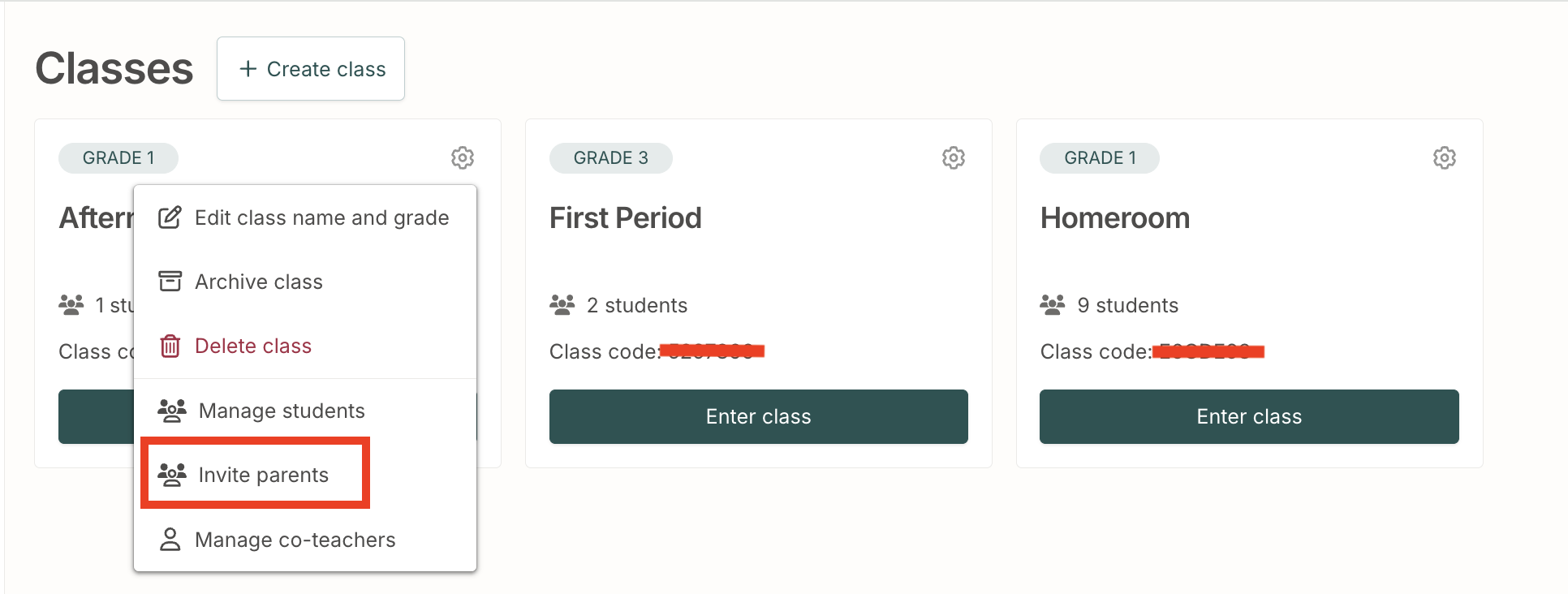1568x594 pixels.
Task: Open settings gear on First Period card
Action: click(954, 157)
